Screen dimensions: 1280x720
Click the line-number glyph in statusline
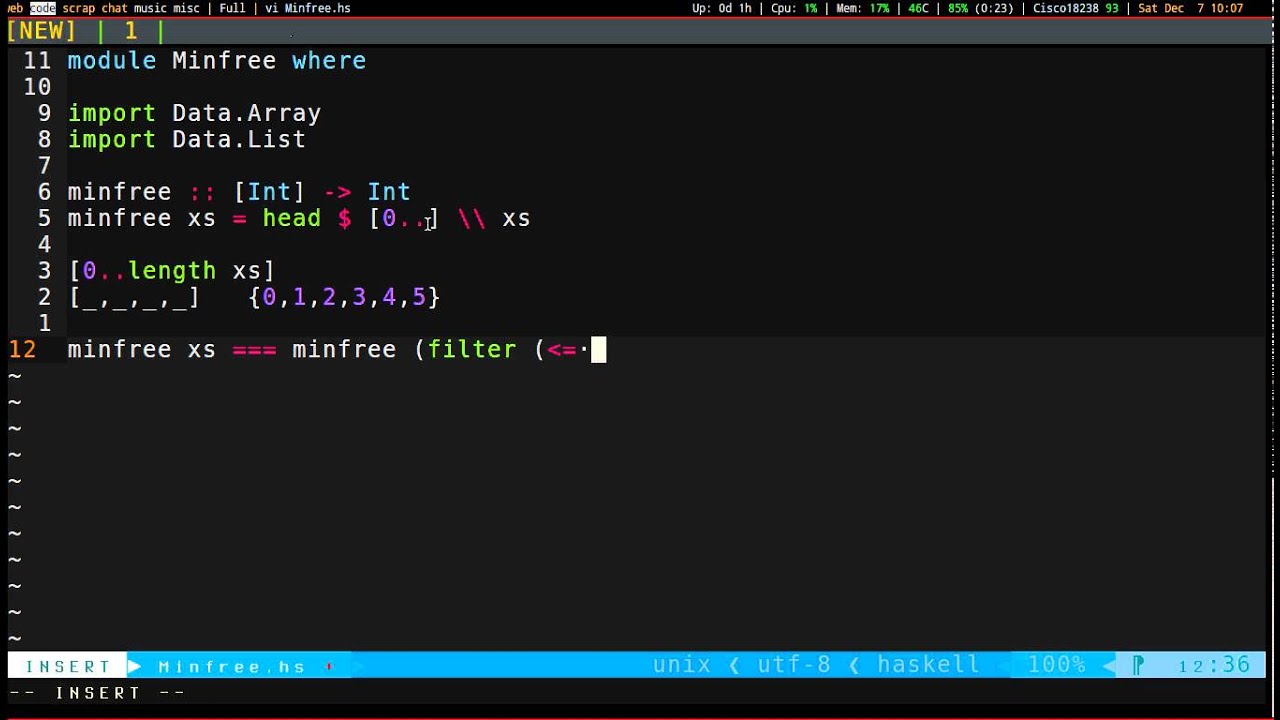coord(1138,666)
